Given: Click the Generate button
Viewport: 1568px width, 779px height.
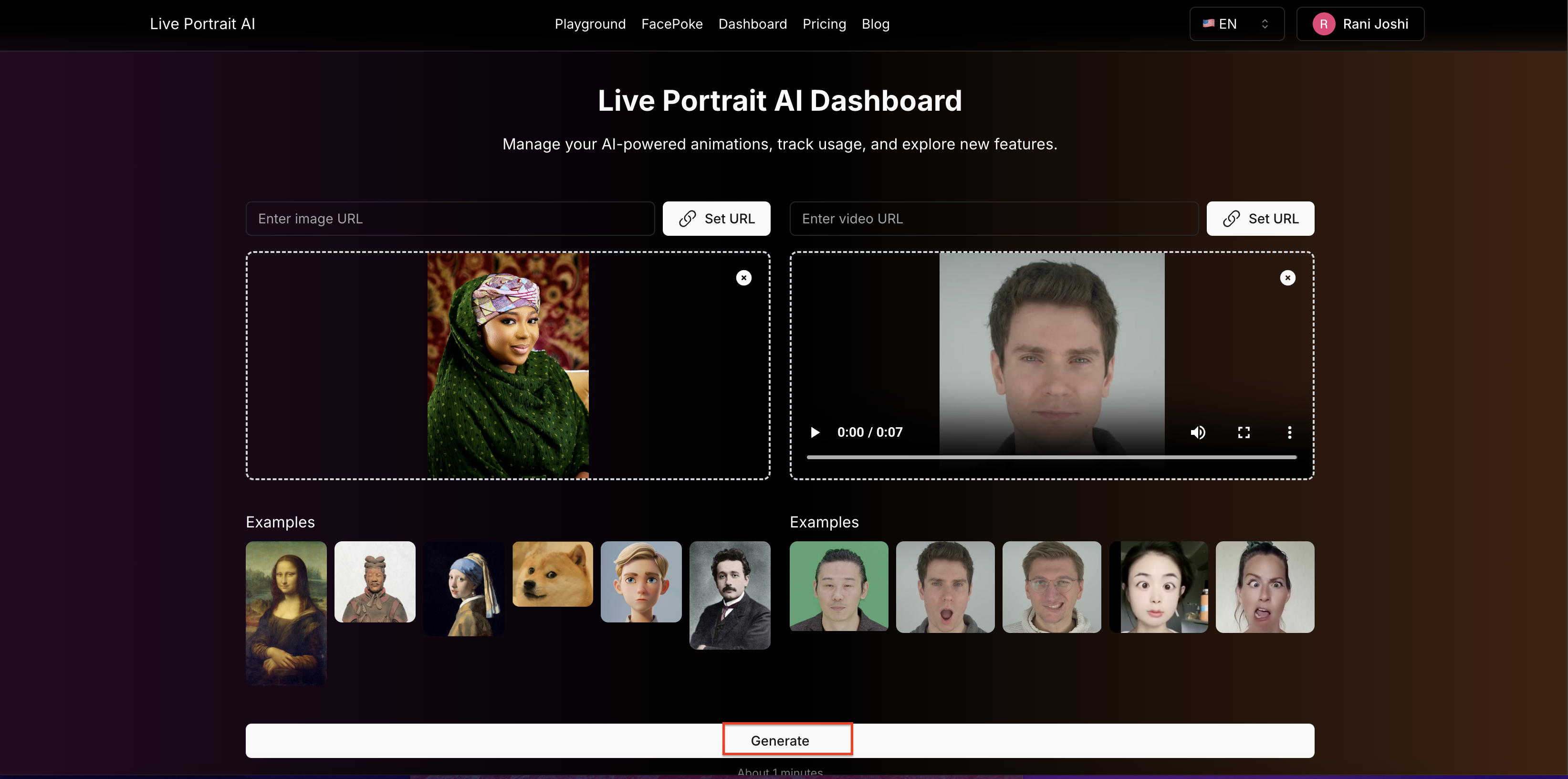Looking at the screenshot, I should click(x=779, y=741).
